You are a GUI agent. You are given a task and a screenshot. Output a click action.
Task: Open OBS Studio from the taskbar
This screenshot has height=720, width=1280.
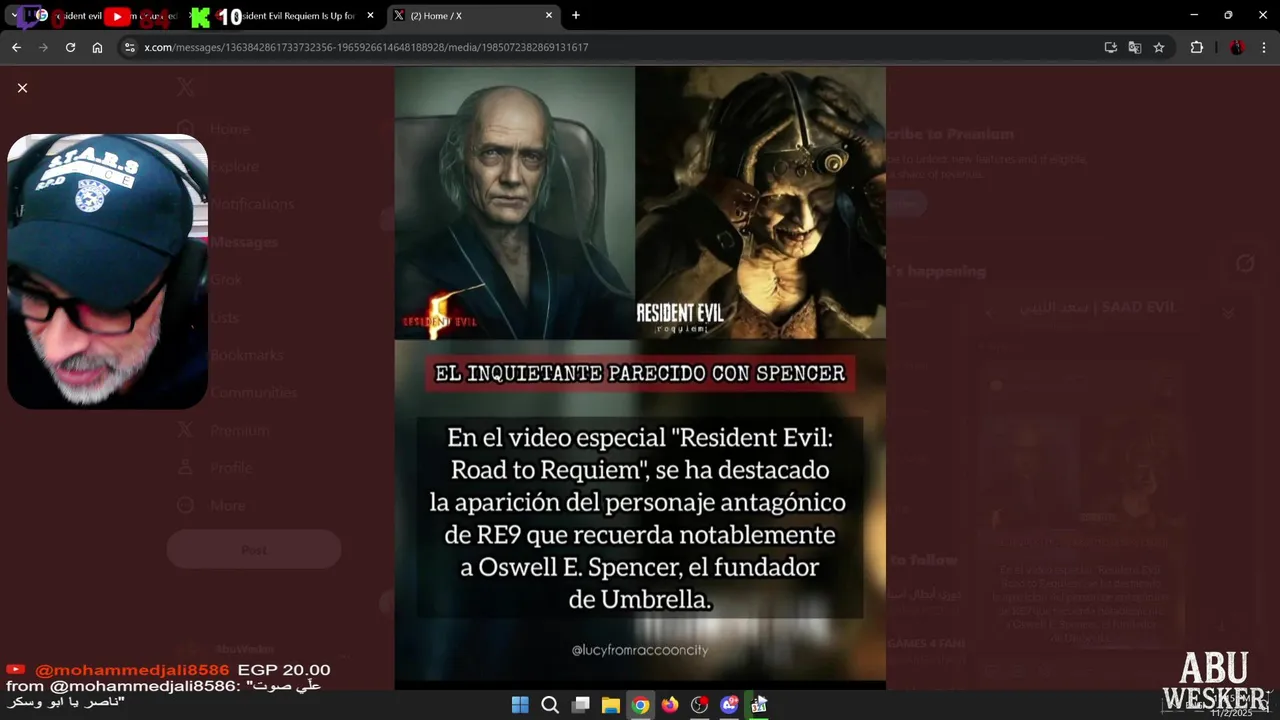pyautogui.click(x=700, y=705)
